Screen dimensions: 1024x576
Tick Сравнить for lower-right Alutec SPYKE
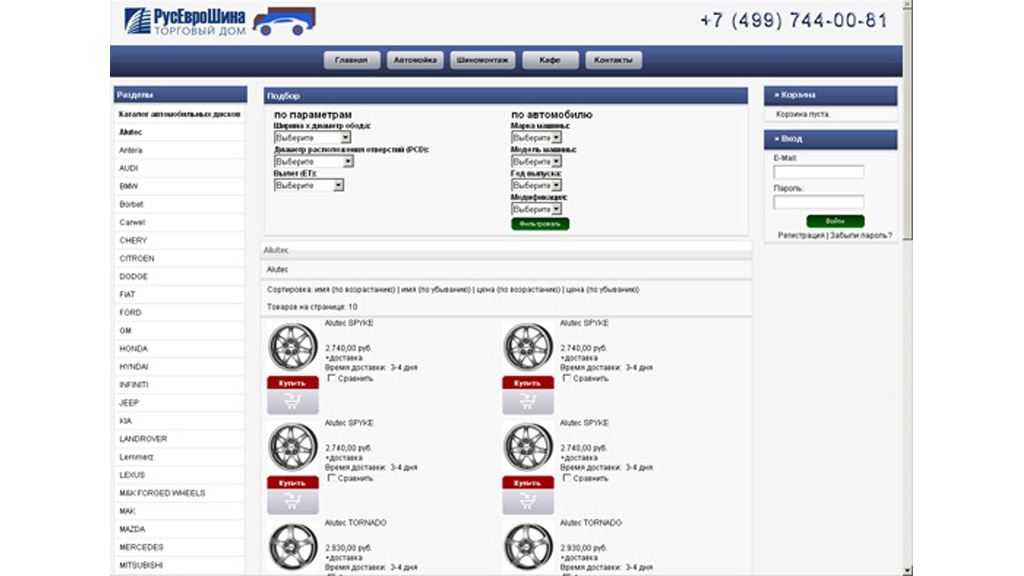coord(566,478)
